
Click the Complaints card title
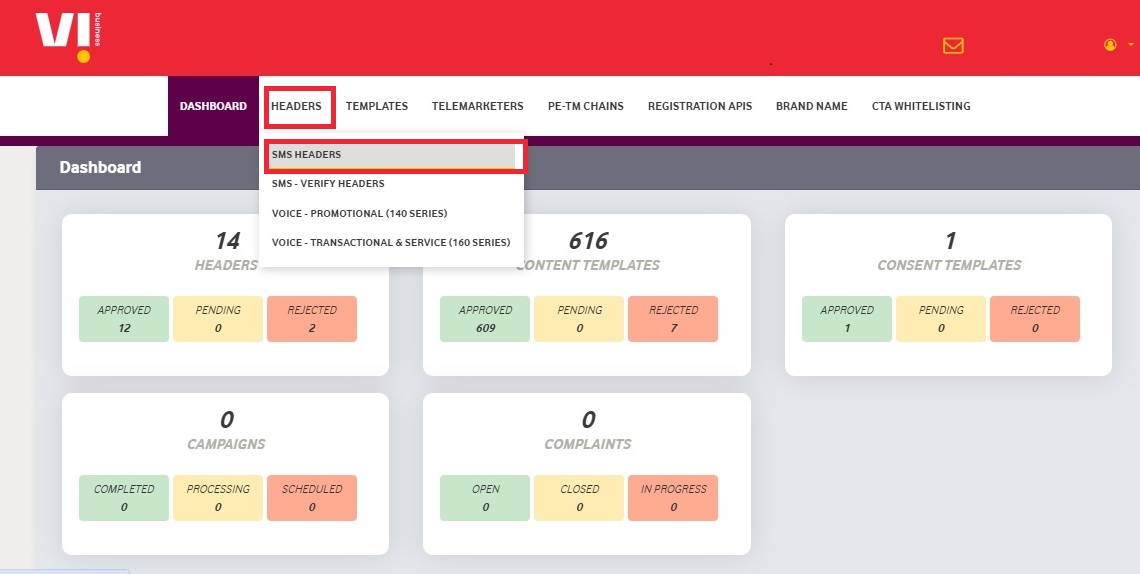tap(587, 444)
